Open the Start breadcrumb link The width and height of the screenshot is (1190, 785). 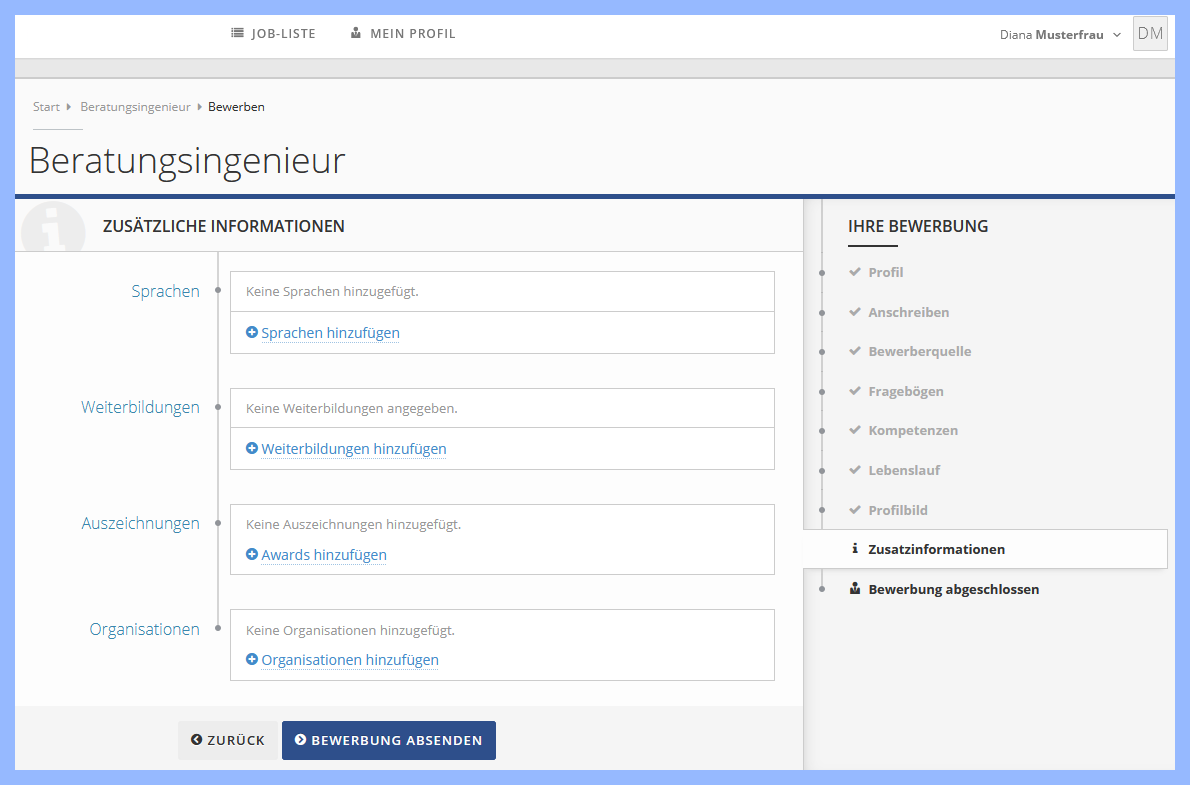tap(46, 106)
